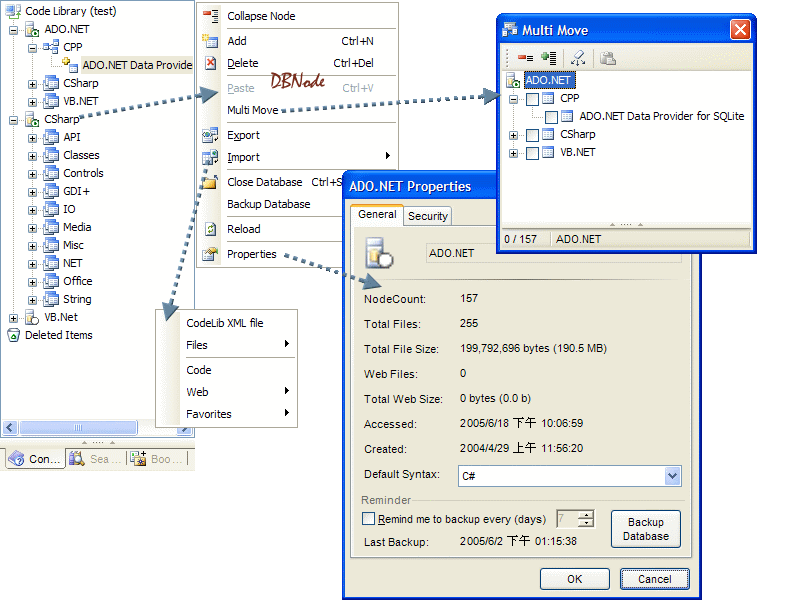The height and width of the screenshot is (600, 800).
Task: Click the Collapse Node menu icon
Action: pos(211,16)
